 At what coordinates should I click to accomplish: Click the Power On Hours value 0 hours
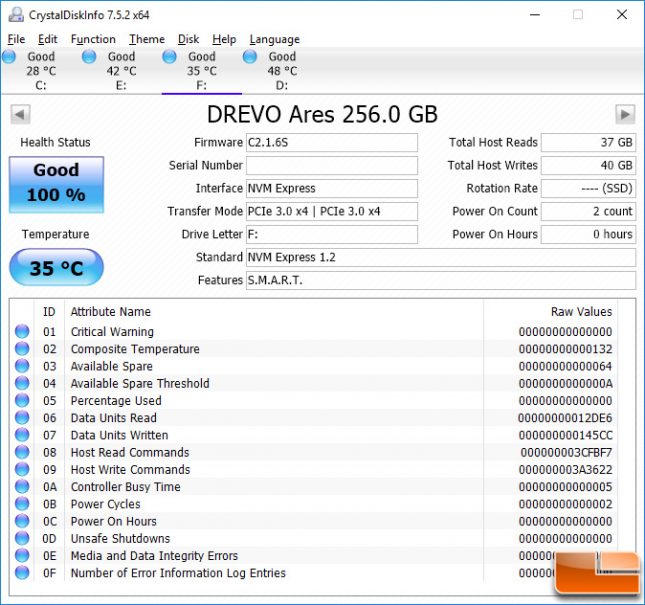click(x=588, y=234)
